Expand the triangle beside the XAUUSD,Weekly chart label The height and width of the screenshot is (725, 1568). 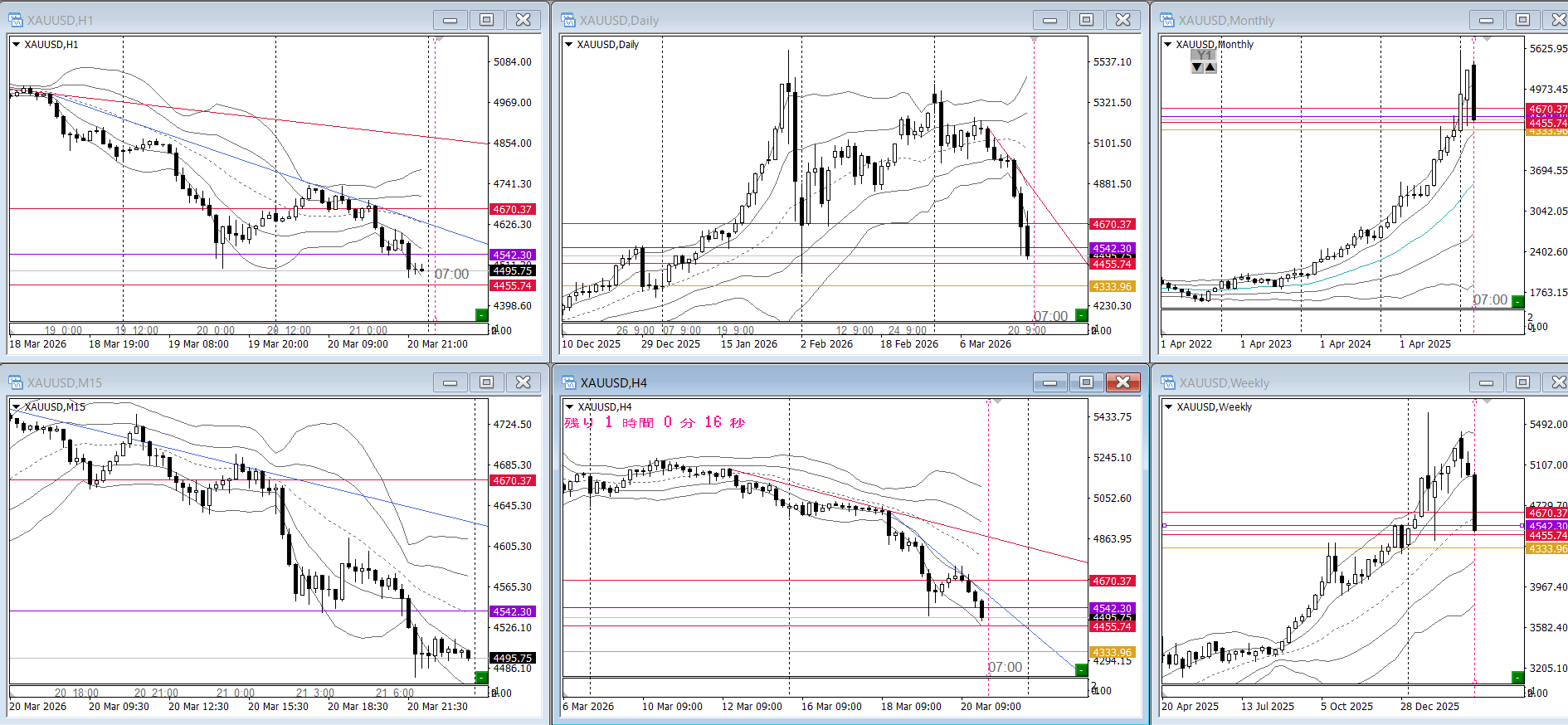point(1168,407)
